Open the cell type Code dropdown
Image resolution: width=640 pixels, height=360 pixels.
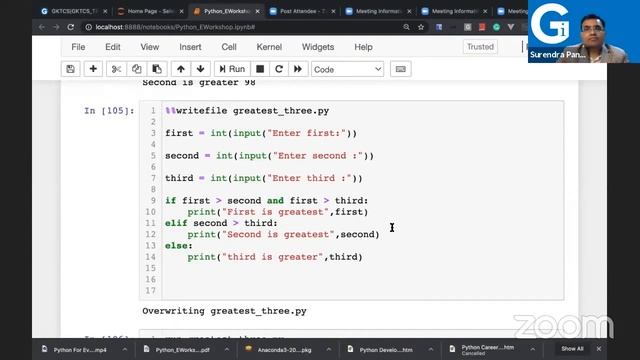(x=347, y=69)
